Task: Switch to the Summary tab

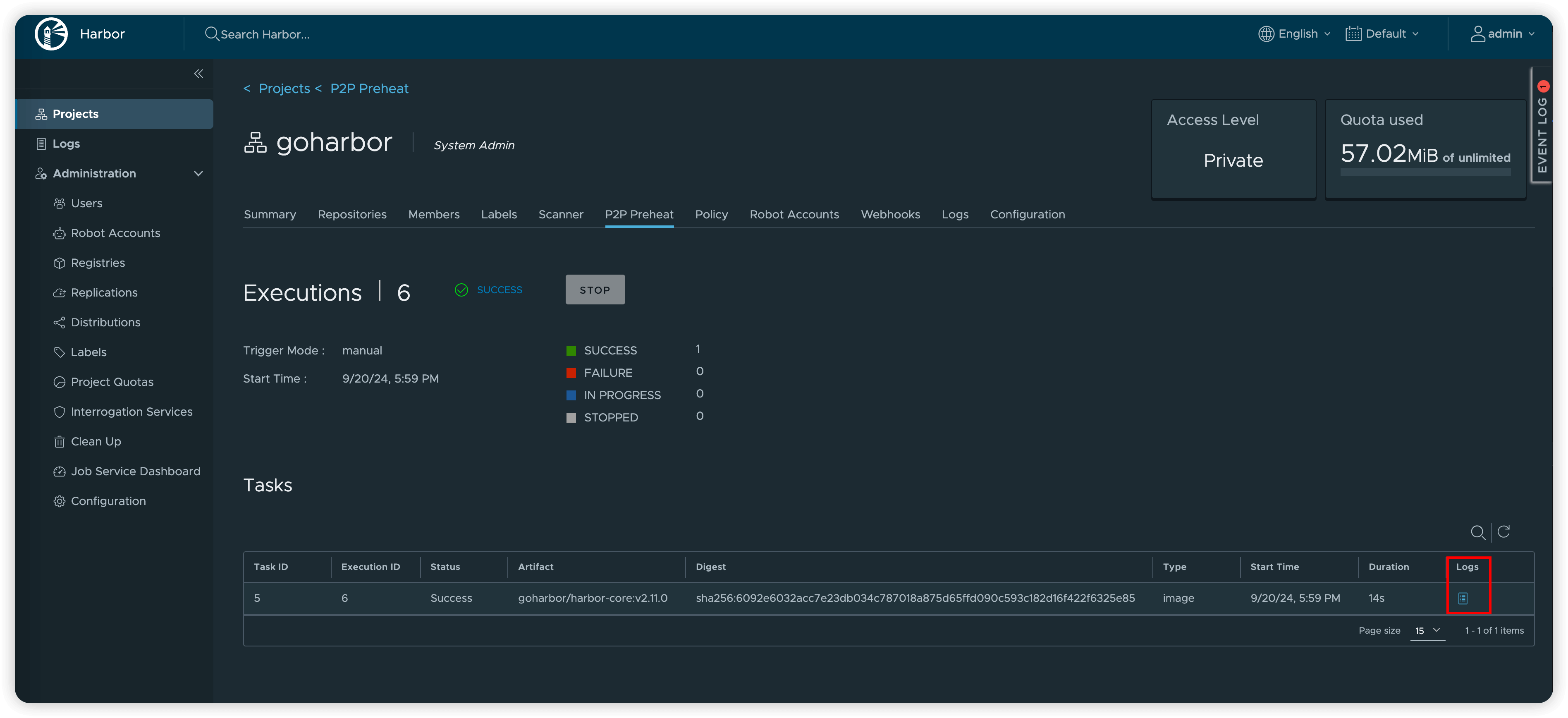Action: [270, 215]
